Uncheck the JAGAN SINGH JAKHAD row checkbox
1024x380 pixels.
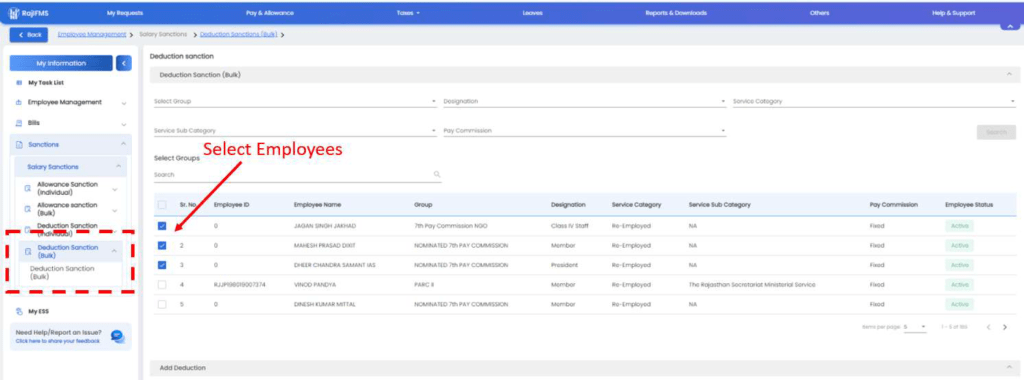tap(162, 226)
